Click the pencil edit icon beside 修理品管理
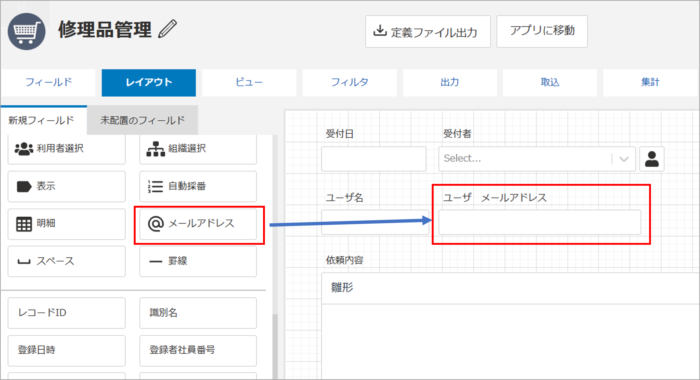Viewport: 700px width, 380px height. coord(168,29)
